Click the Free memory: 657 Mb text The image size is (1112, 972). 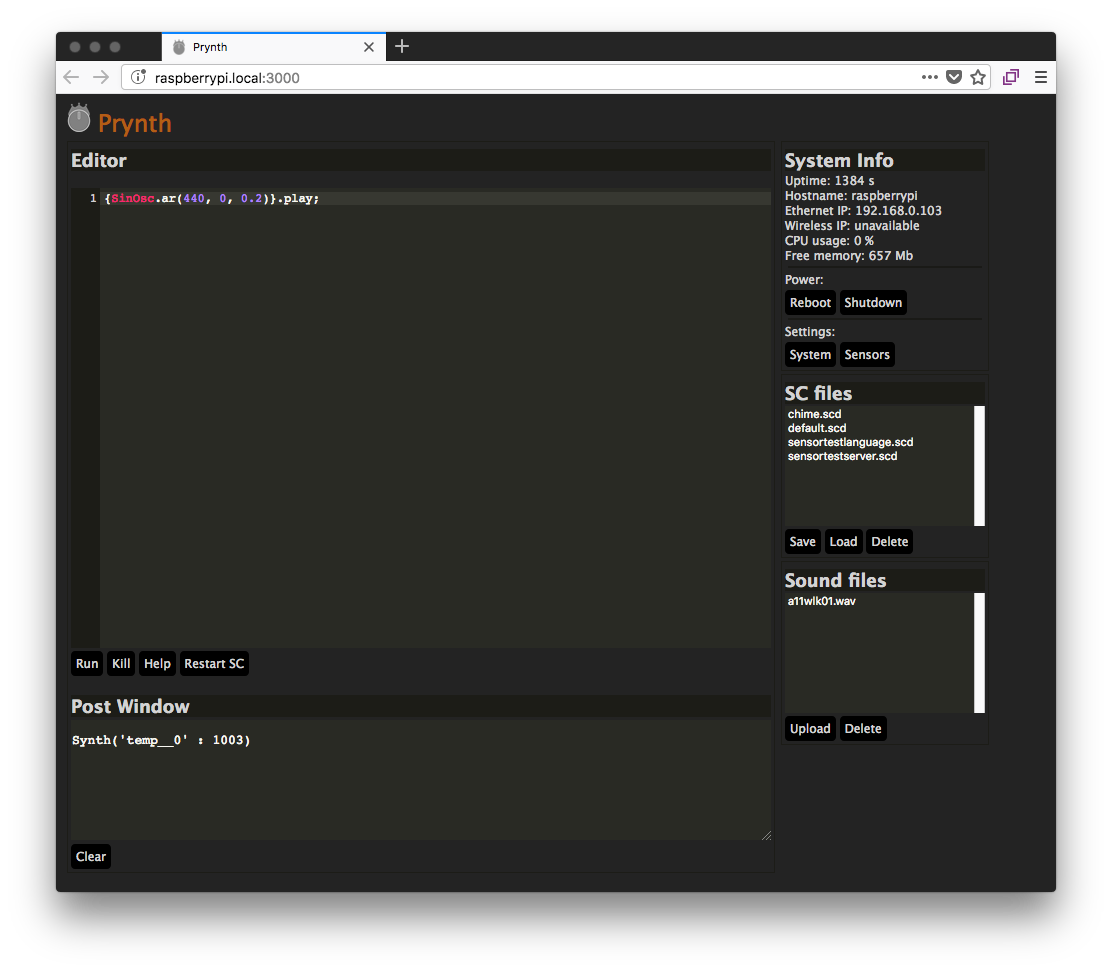point(849,256)
